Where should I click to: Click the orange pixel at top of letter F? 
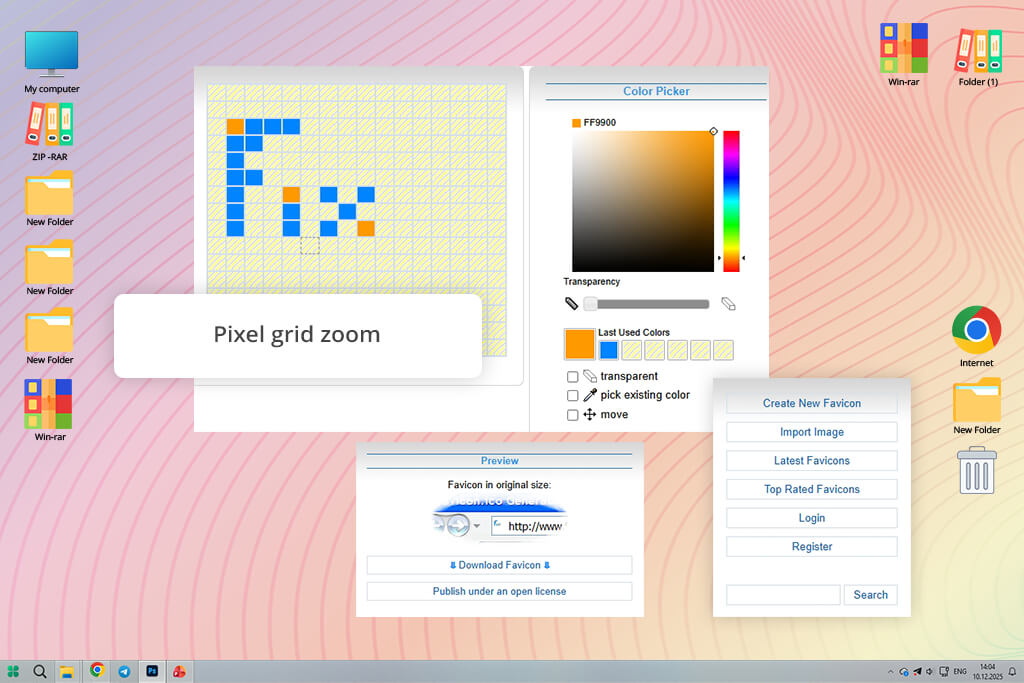[x=235, y=126]
